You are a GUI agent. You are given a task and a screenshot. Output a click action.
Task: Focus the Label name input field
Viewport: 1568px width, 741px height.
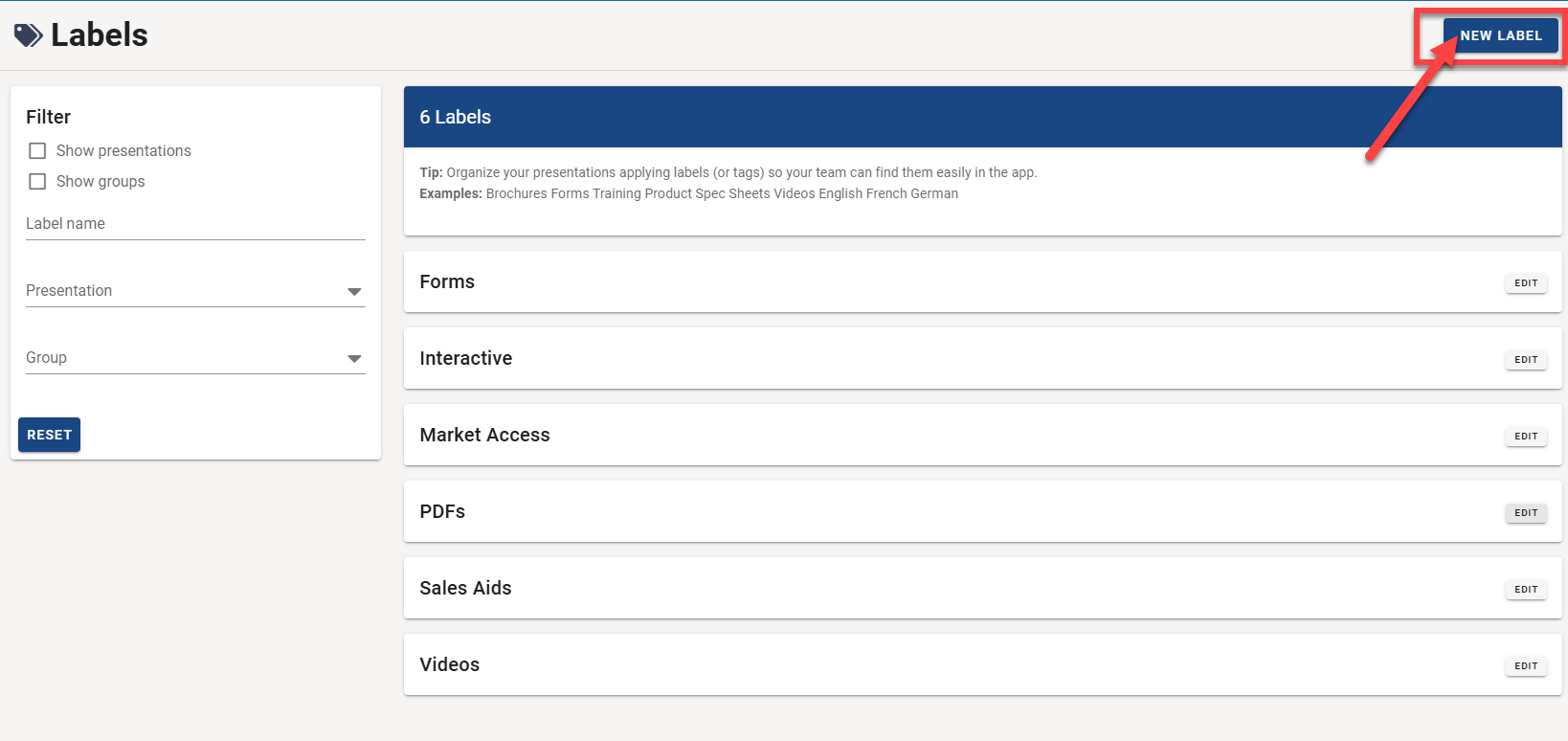click(195, 224)
